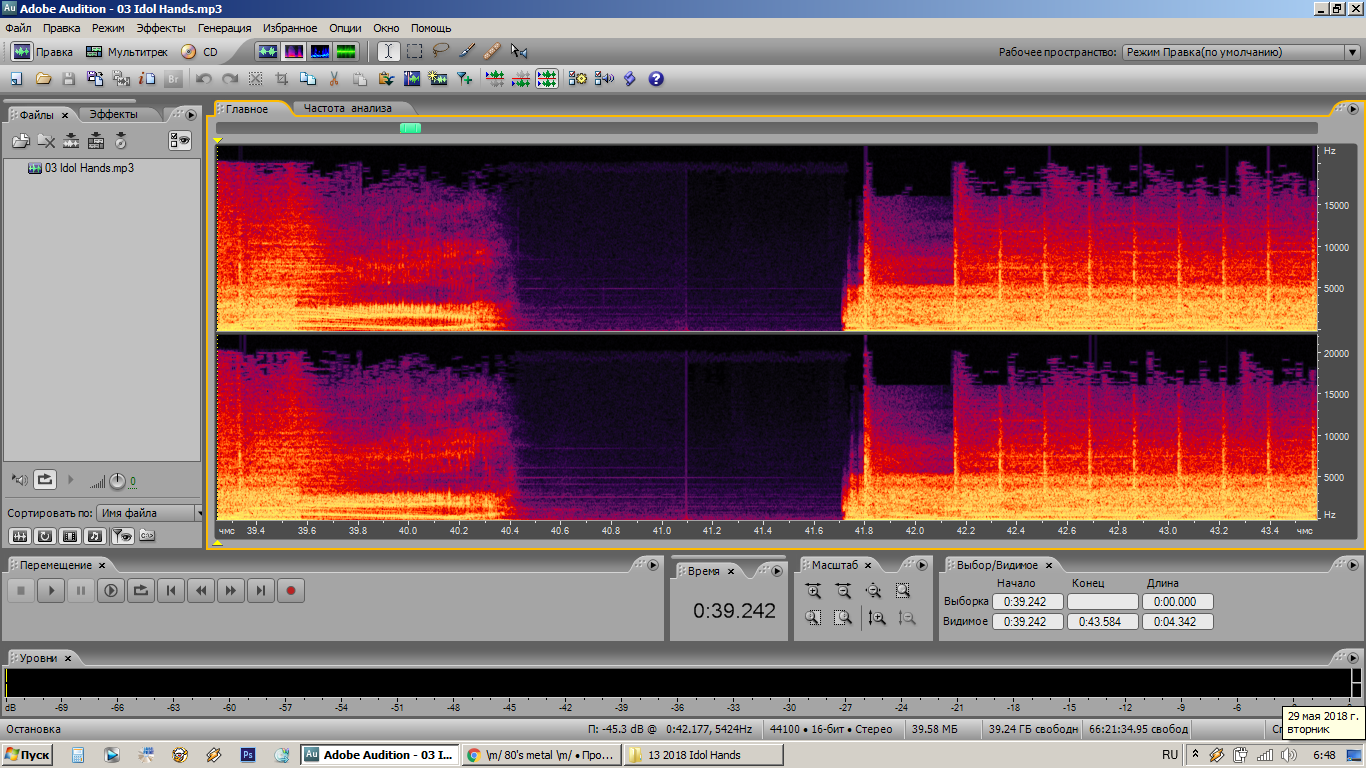
Task: Click the Stop button in transport
Action: (x=21, y=591)
